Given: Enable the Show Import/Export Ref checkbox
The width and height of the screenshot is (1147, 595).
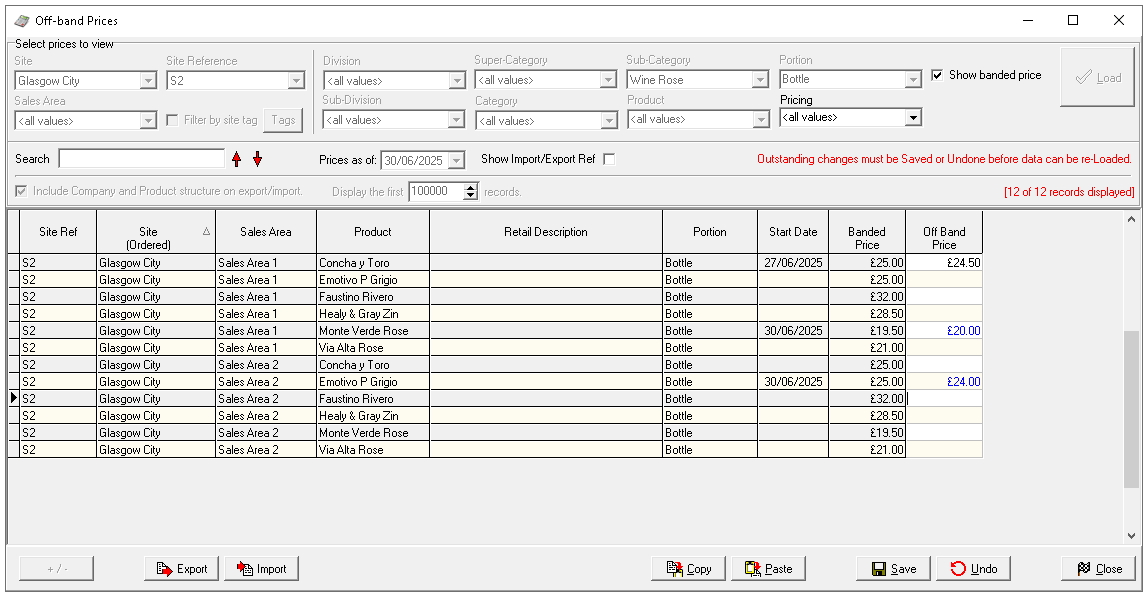Looking at the screenshot, I should pyautogui.click(x=609, y=159).
